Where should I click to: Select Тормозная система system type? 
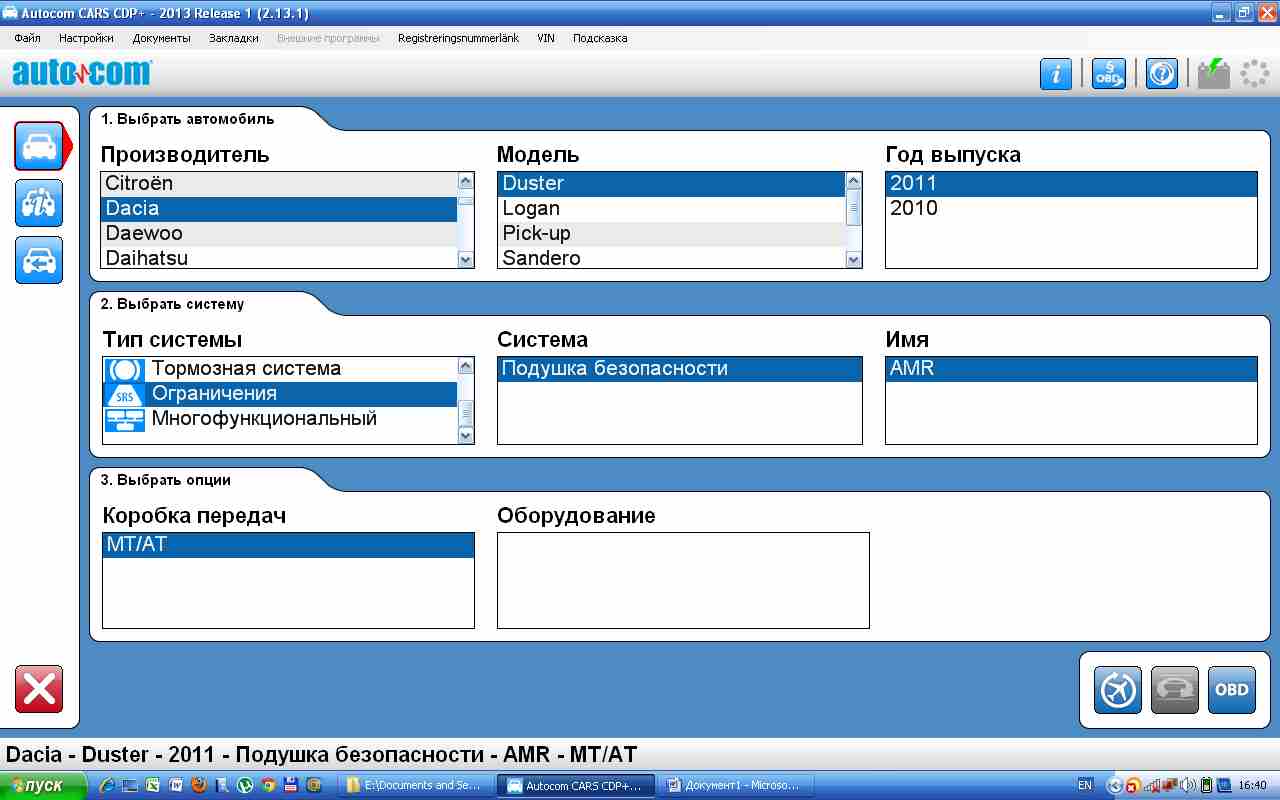[279, 368]
